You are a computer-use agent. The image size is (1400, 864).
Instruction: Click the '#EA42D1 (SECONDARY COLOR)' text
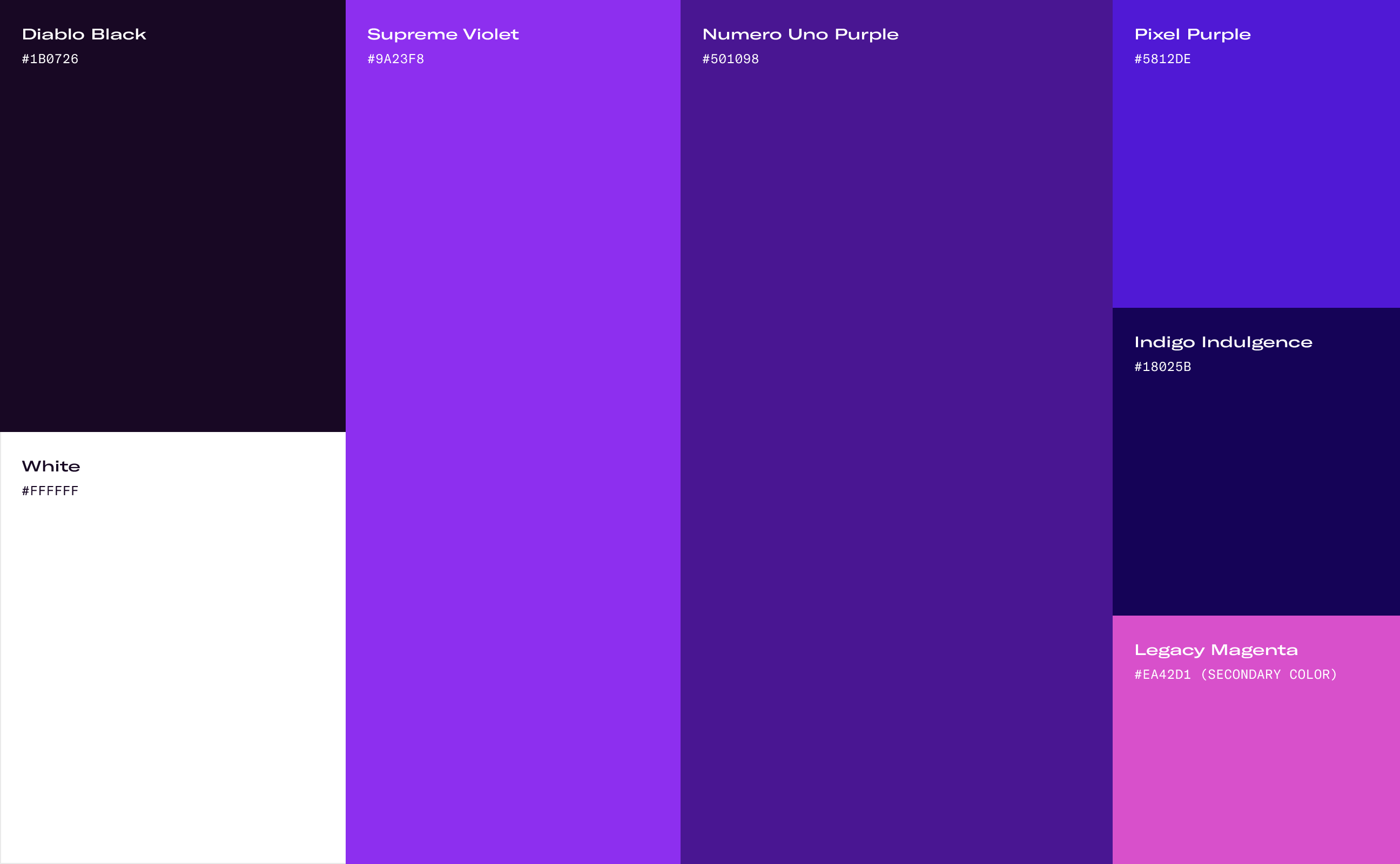[1235, 674]
